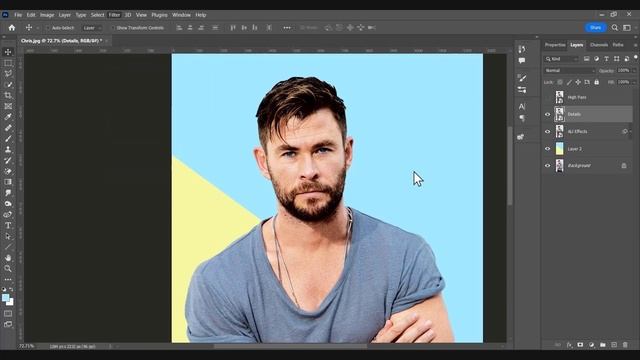Hide the NJ Effects layer
This screenshot has width=640, height=360.
coord(548,132)
